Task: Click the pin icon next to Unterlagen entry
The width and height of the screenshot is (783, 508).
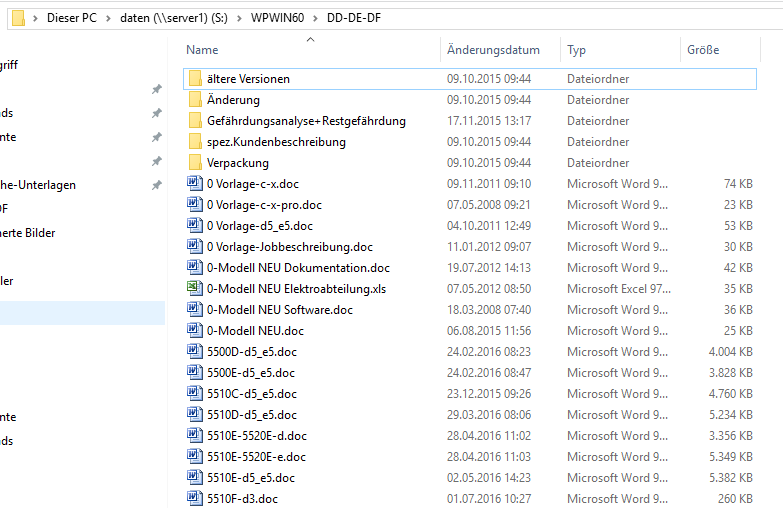Action: click(x=156, y=185)
